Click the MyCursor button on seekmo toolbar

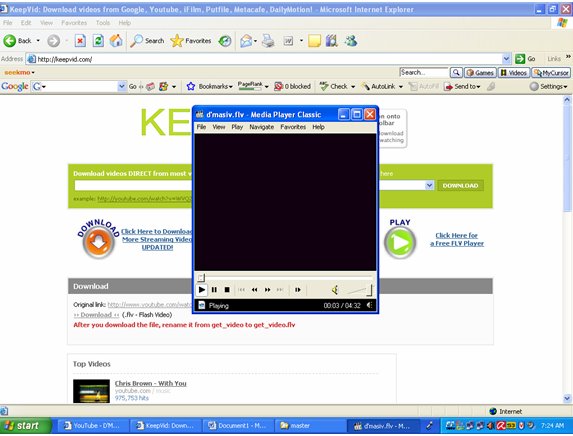pos(551,73)
